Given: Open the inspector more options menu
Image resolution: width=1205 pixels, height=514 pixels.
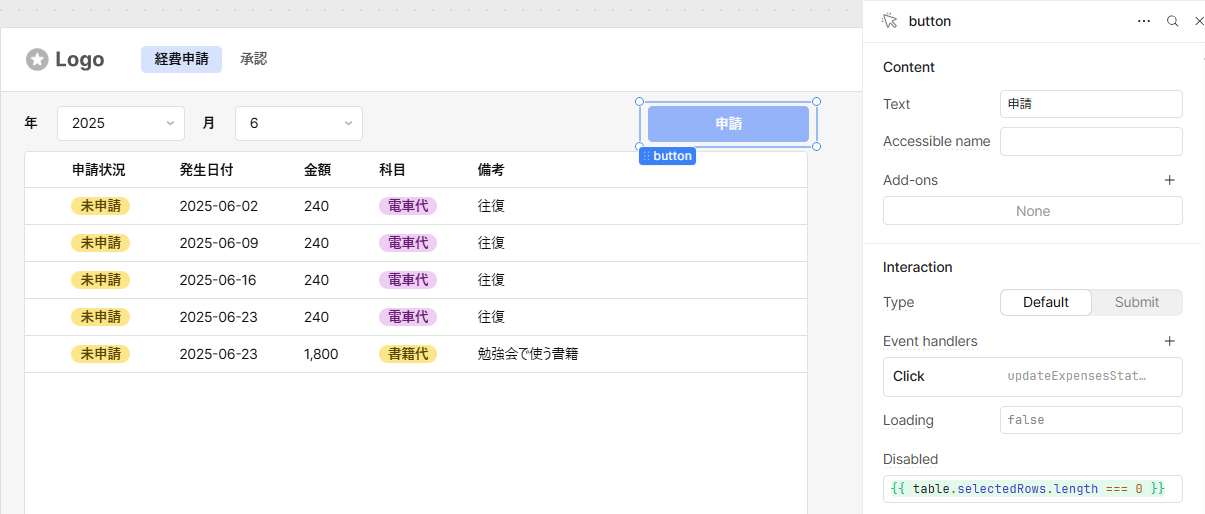Looking at the screenshot, I should click(1144, 21).
